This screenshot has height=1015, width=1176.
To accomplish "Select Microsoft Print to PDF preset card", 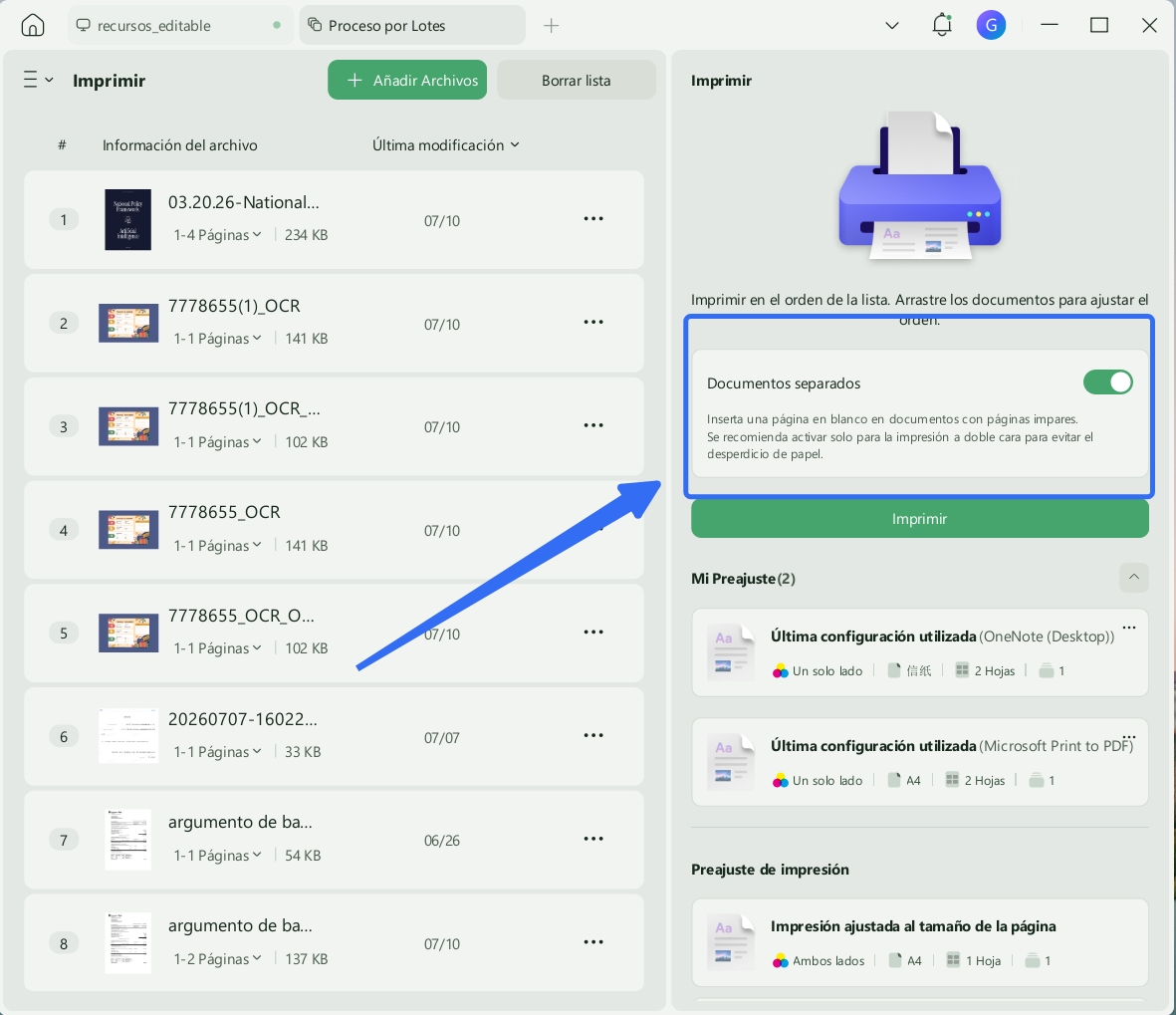I will [919, 762].
